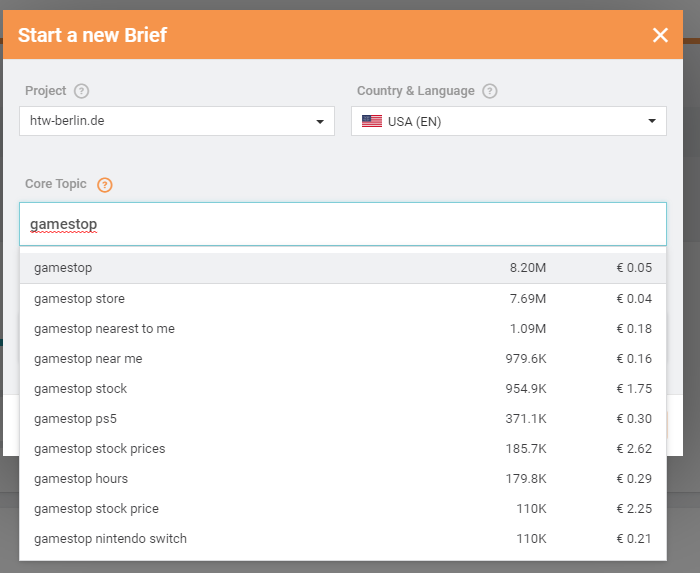The width and height of the screenshot is (700, 573).
Task: Choose 'gamestop nintendo switch' suggestion
Action: tap(343, 539)
